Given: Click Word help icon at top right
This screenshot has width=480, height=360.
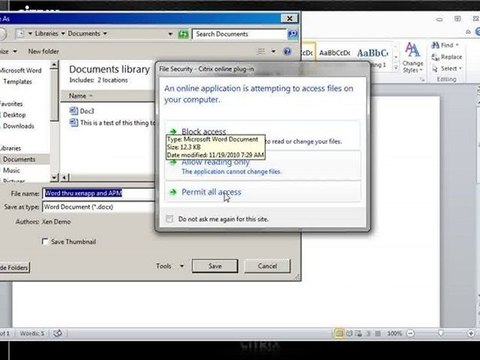Looking at the screenshot, I should pyautogui.click(x=477, y=32).
